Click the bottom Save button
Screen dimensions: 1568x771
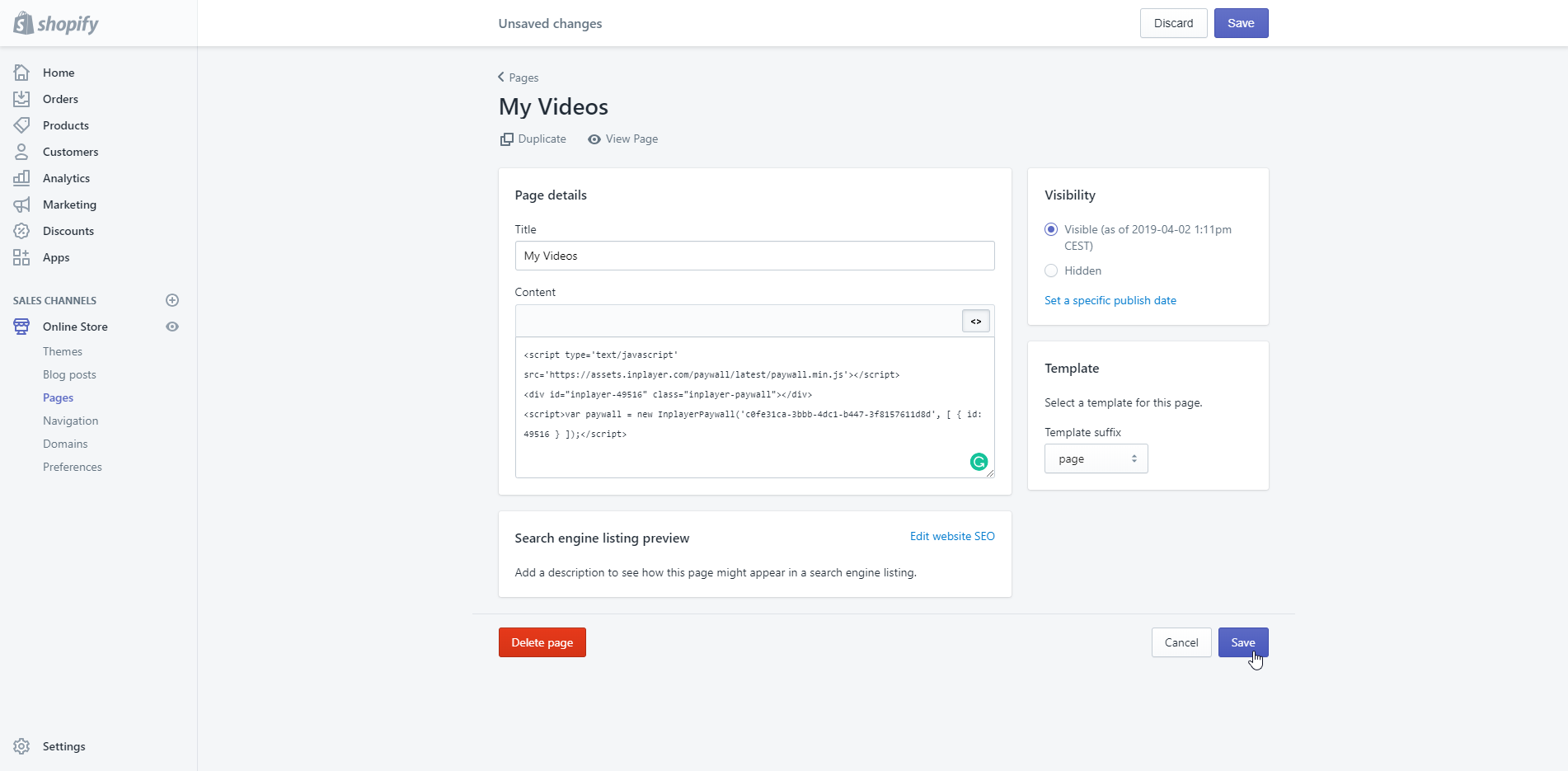coord(1243,642)
